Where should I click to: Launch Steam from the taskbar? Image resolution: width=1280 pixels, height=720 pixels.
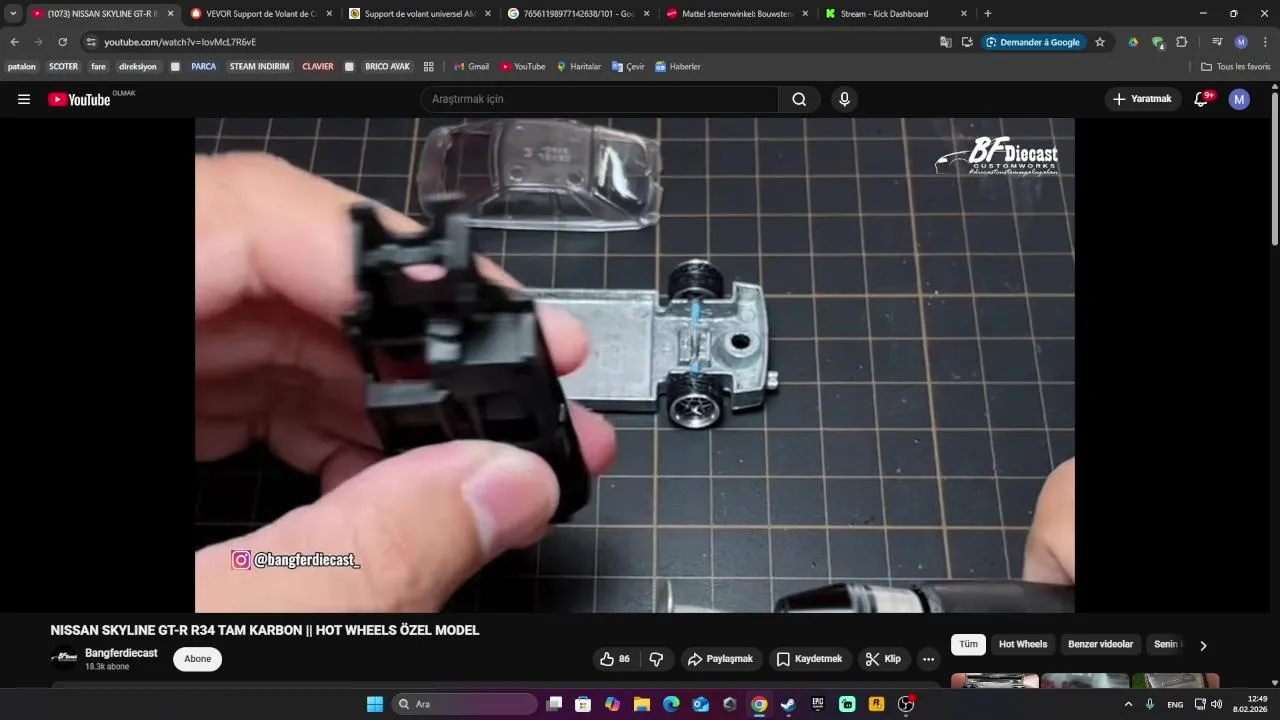[x=788, y=704]
